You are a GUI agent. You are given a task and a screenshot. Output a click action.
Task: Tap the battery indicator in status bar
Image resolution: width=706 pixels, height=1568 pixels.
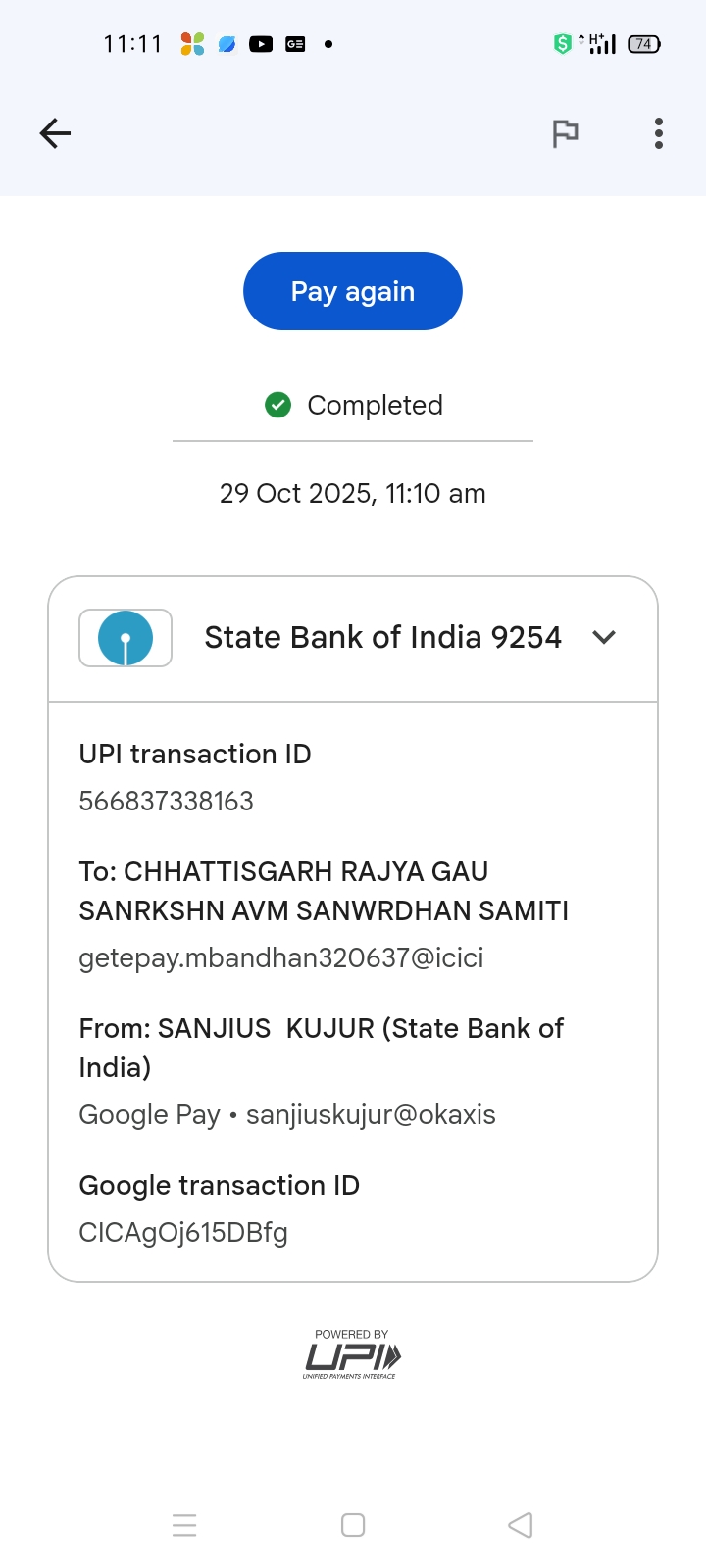pyautogui.click(x=644, y=44)
